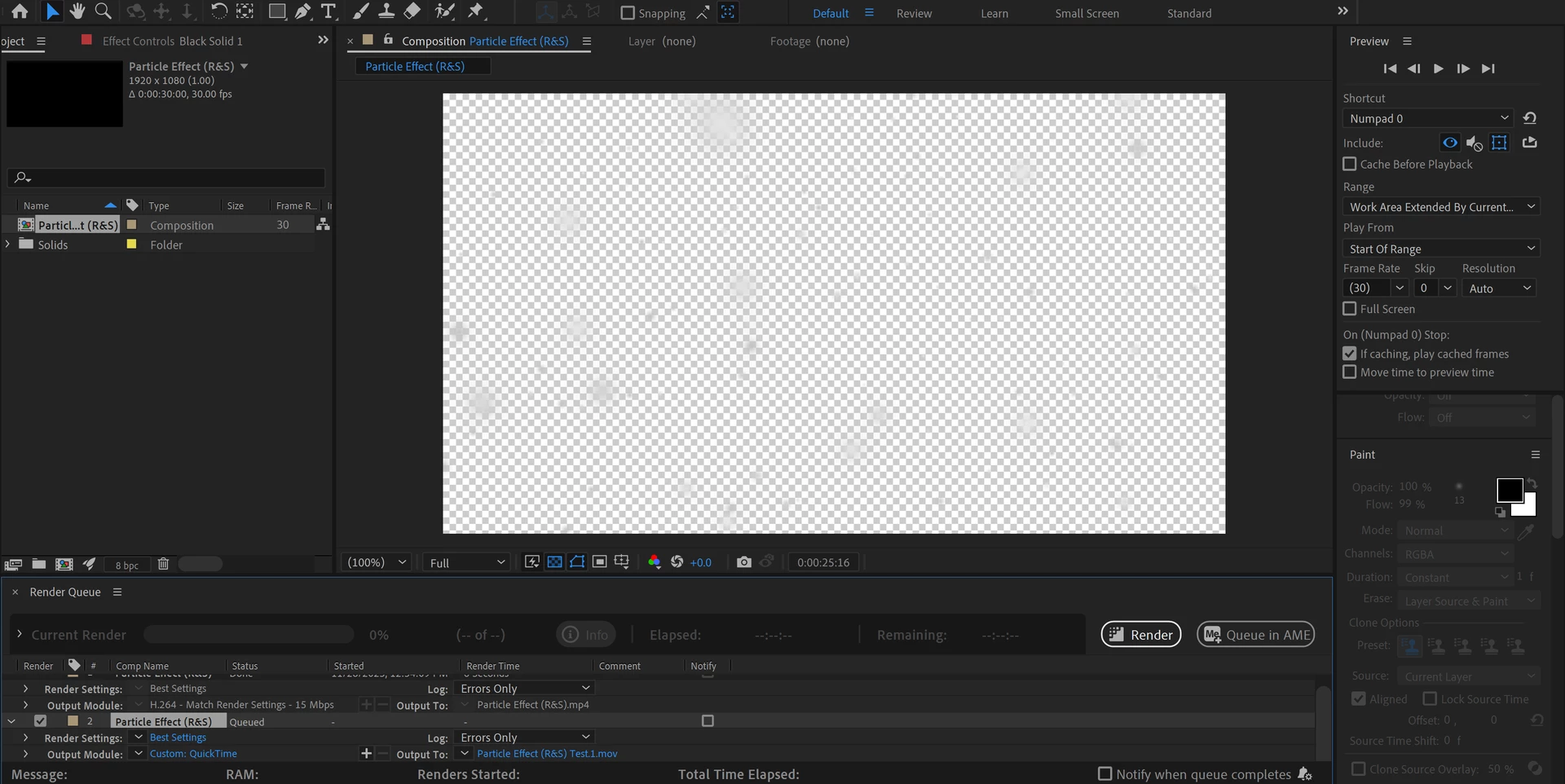Select the Rectangle shape tool

(277, 11)
